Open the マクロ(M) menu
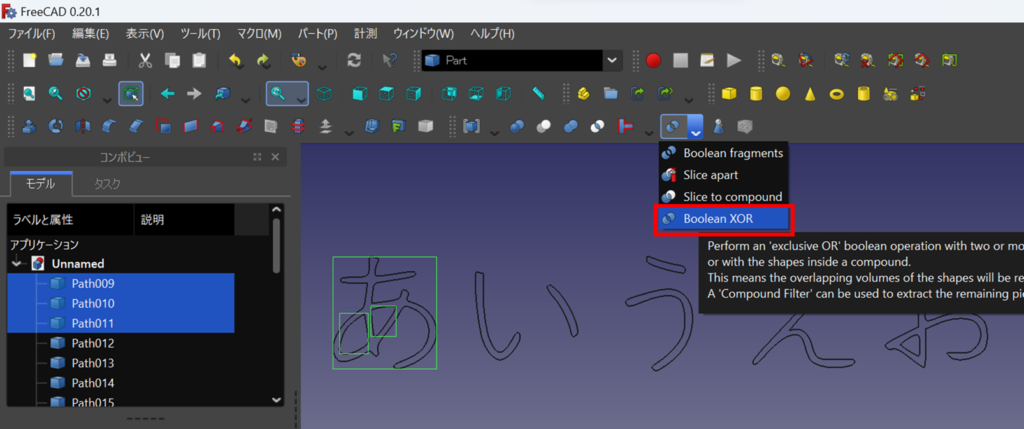The image size is (1024, 429). [259, 34]
